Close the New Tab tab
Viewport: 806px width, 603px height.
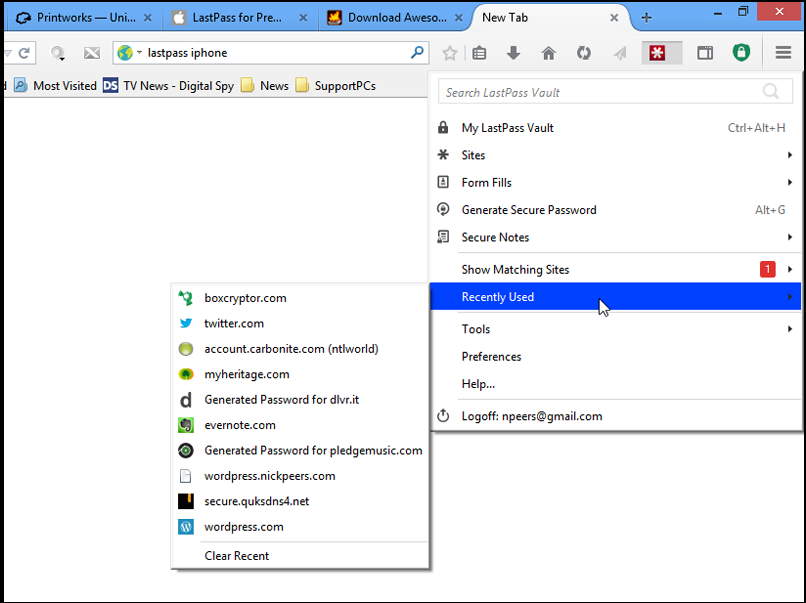pos(614,18)
